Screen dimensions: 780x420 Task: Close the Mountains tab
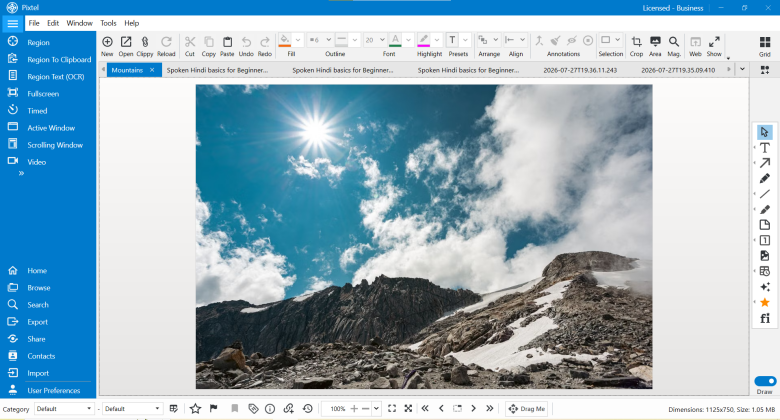coord(152,70)
